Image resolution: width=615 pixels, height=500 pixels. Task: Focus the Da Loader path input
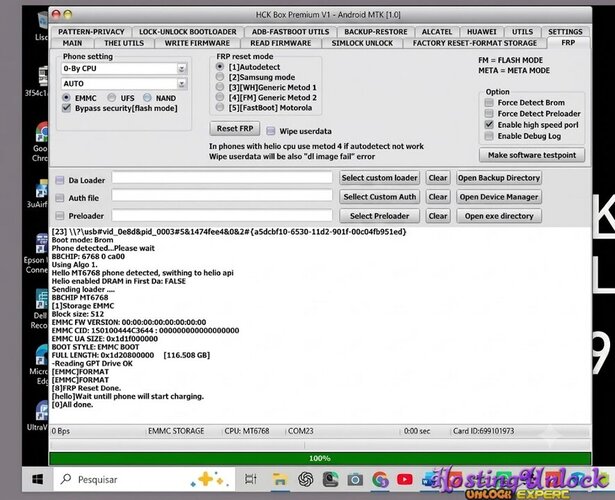click(x=222, y=177)
